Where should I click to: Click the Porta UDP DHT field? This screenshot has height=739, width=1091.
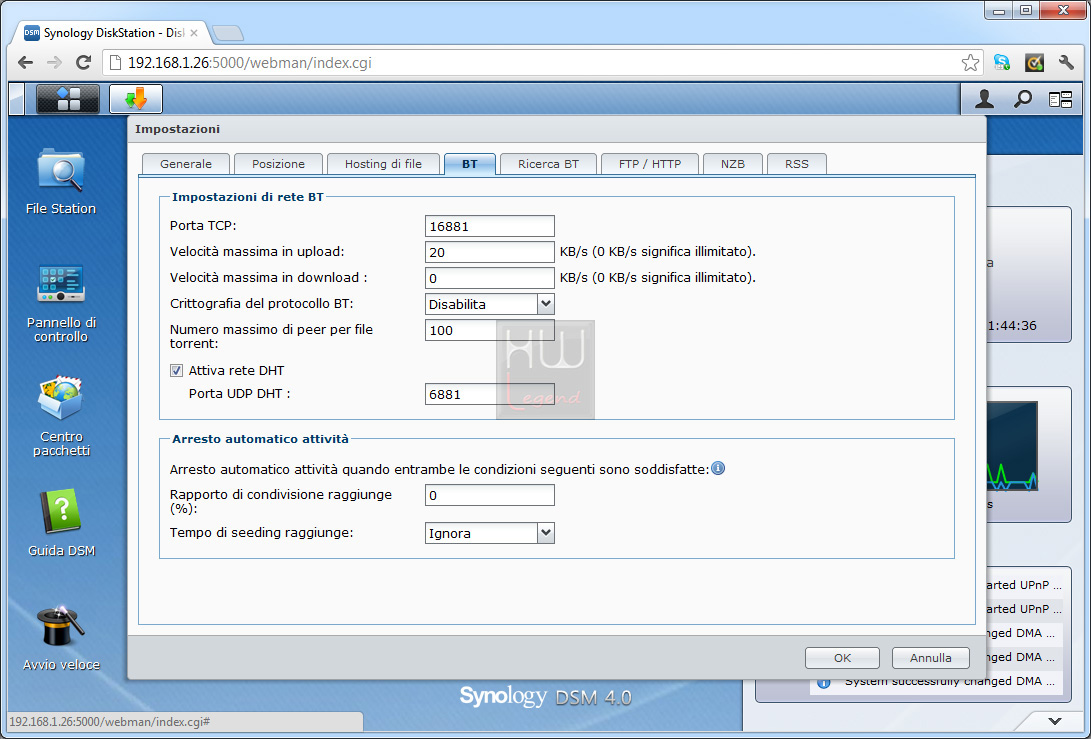[x=490, y=394]
